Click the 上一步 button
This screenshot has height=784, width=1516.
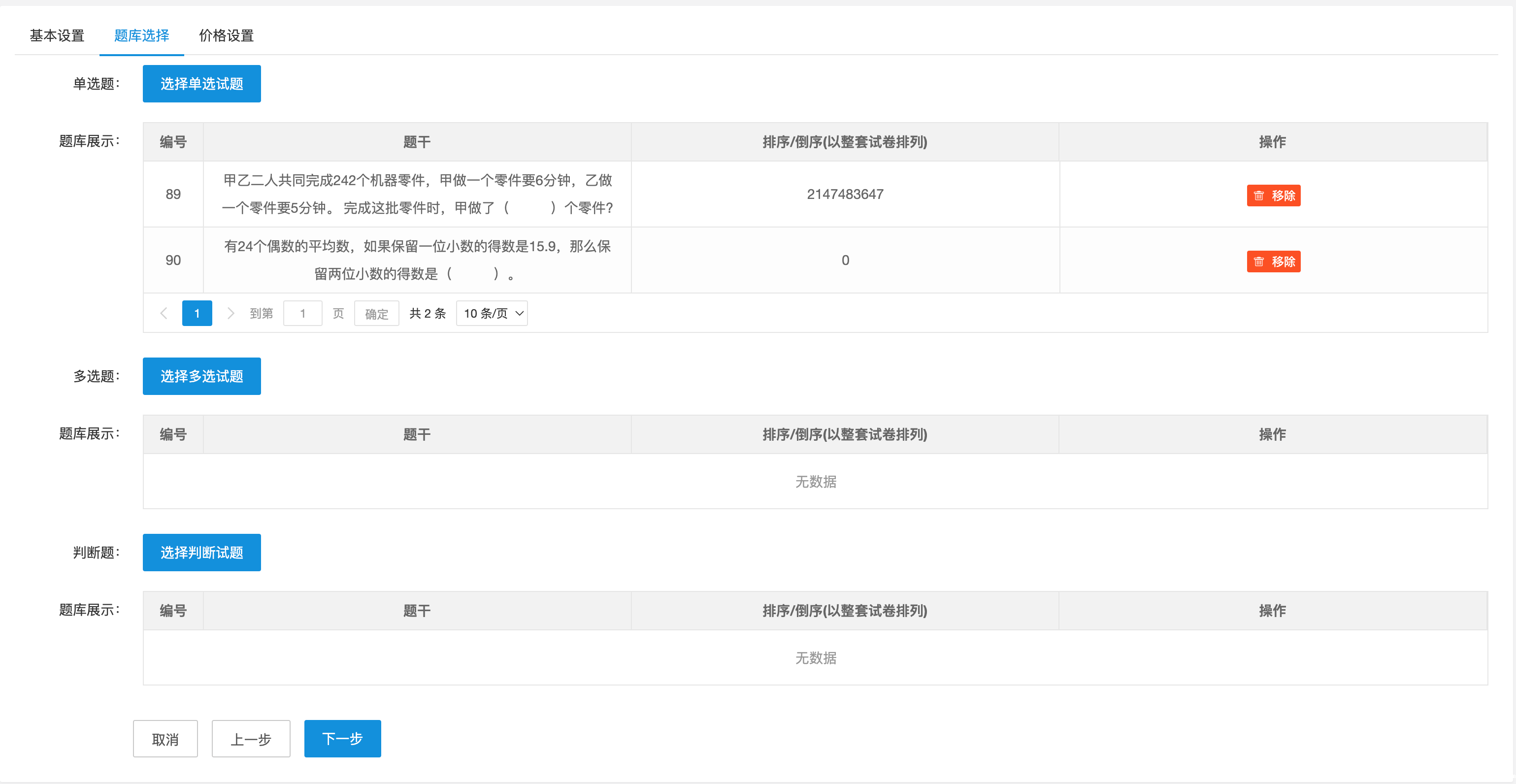coord(251,739)
